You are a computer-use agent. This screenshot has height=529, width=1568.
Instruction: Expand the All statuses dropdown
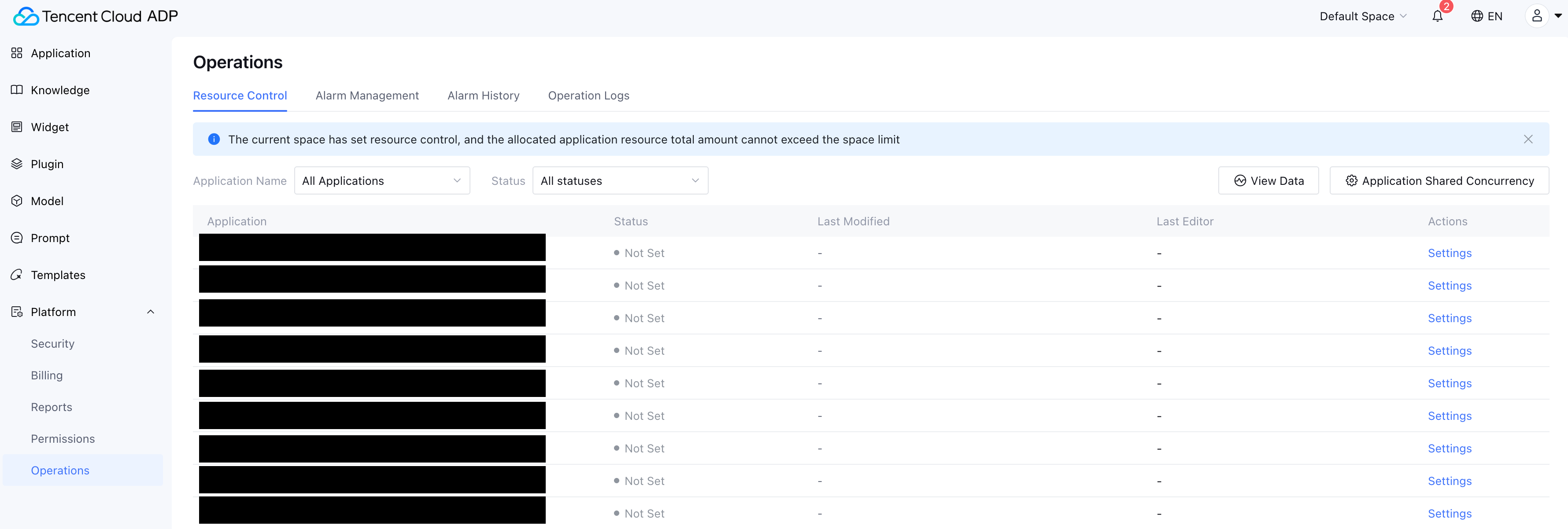[x=620, y=181]
